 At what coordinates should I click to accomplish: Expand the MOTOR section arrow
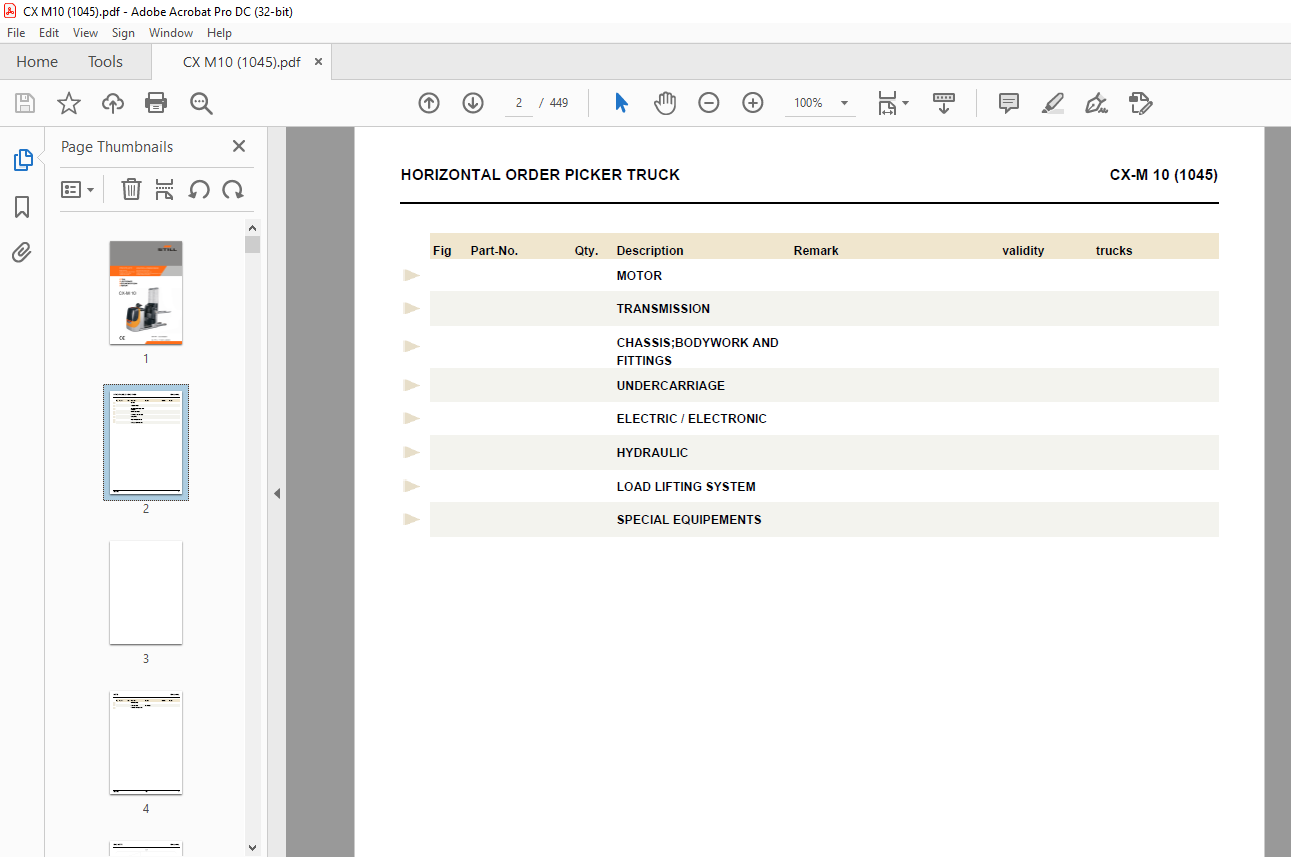(x=411, y=276)
